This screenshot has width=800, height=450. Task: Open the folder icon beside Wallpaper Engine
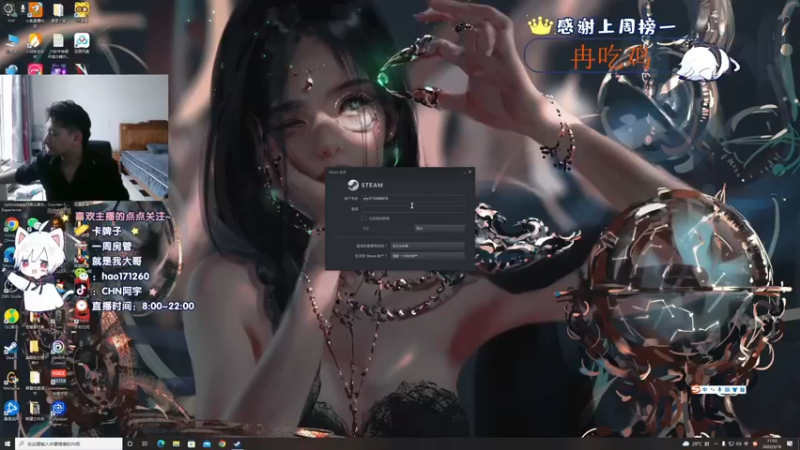(x=34, y=409)
